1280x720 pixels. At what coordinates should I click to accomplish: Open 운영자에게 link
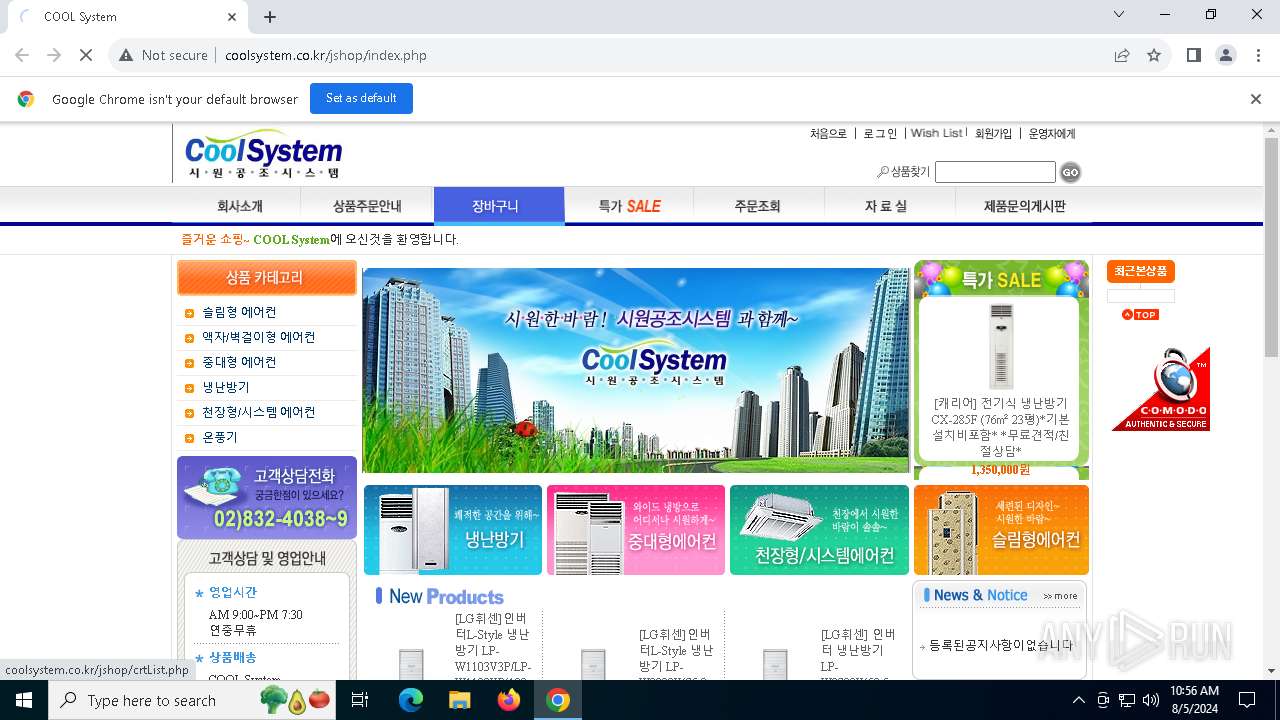(1052, 133)
